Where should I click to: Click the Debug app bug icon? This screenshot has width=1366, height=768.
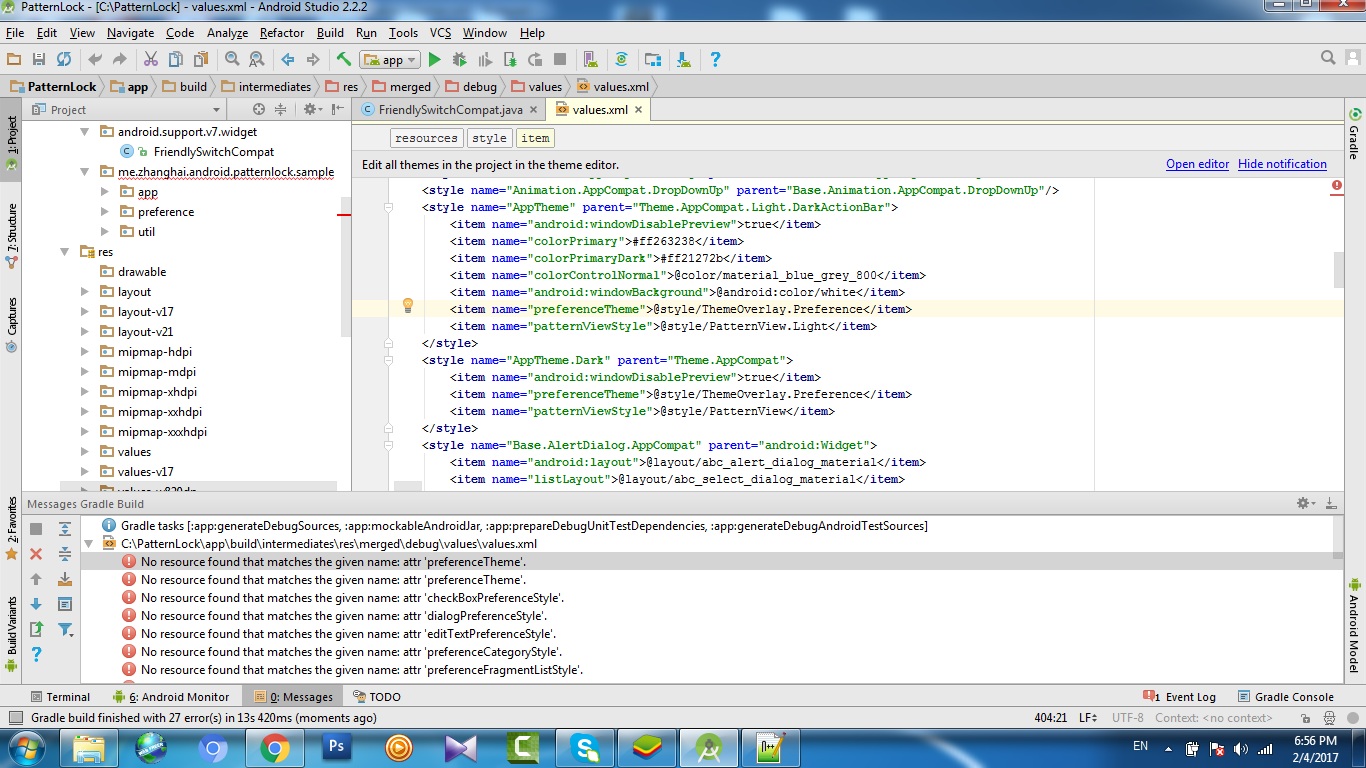coord(459,60)
